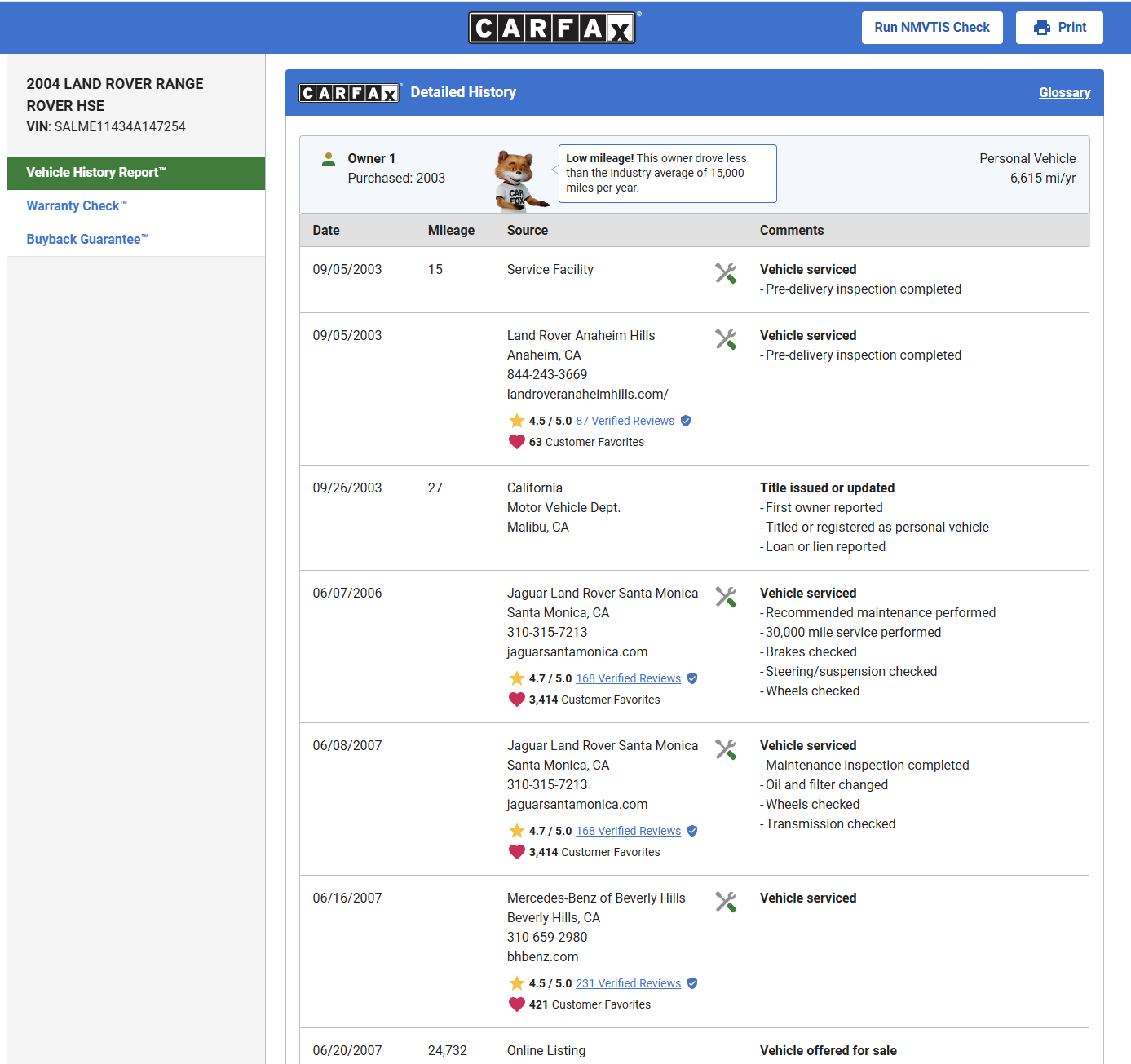Open 168 Verified Reviews link in 06/08/2007 row
The height and width of the screenshot is (1064, 1131).
tap(628, 831)
